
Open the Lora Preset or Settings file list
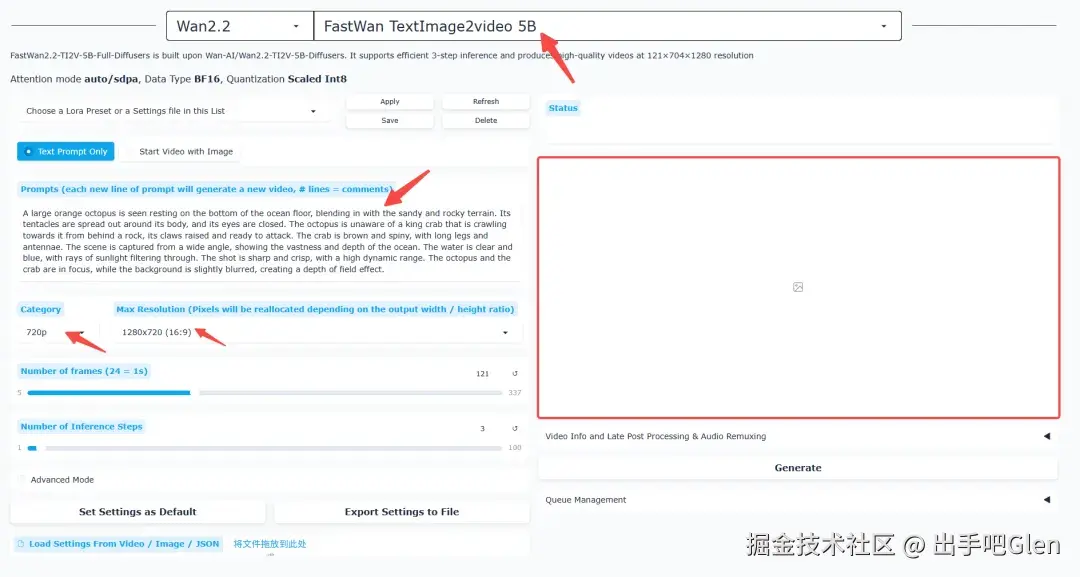pyautogui.click(x=172, y=111)
